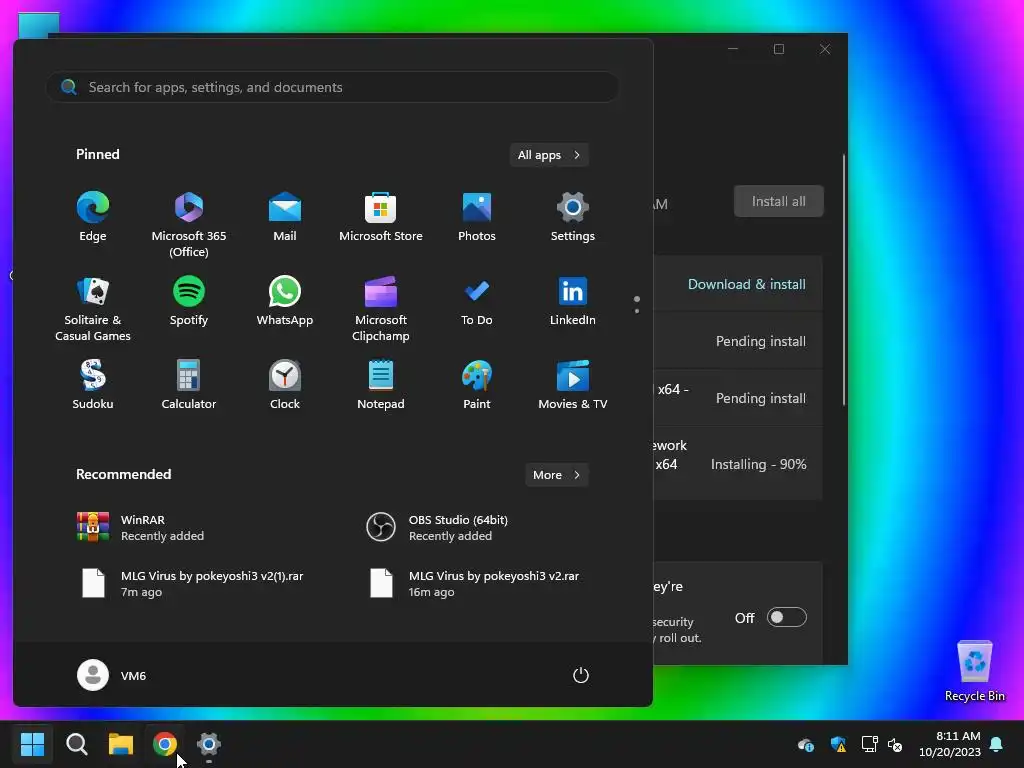Minimize the Settings window

[x=733, y=49]
